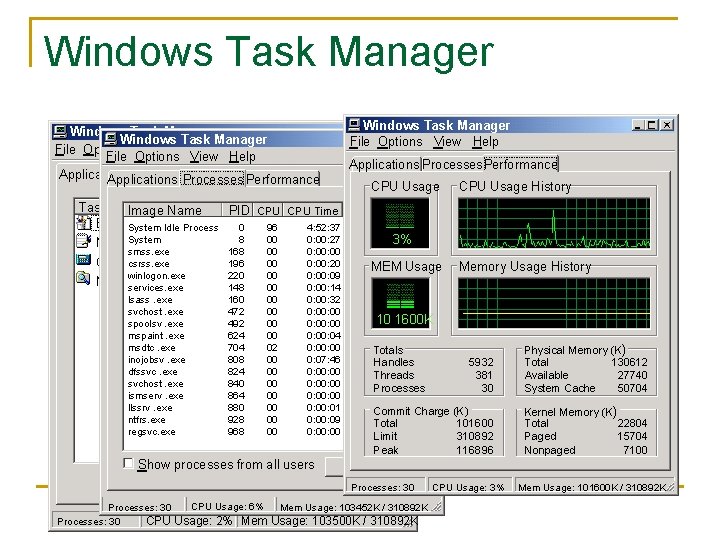The image size is (720, 540).
Task: Open File menu in middle Processes window
Action: tap(116, 157)
